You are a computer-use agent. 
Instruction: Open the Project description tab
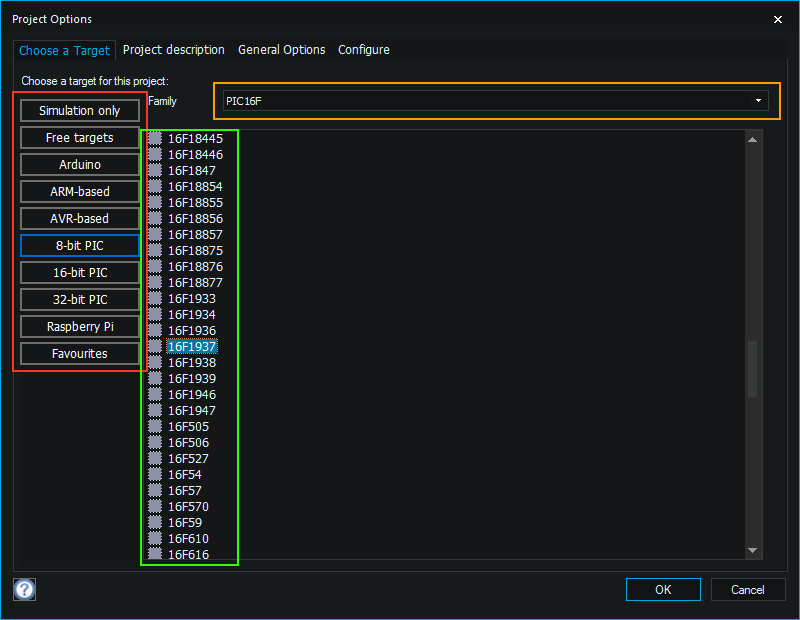pyautogui.click(x=173, y=49)
